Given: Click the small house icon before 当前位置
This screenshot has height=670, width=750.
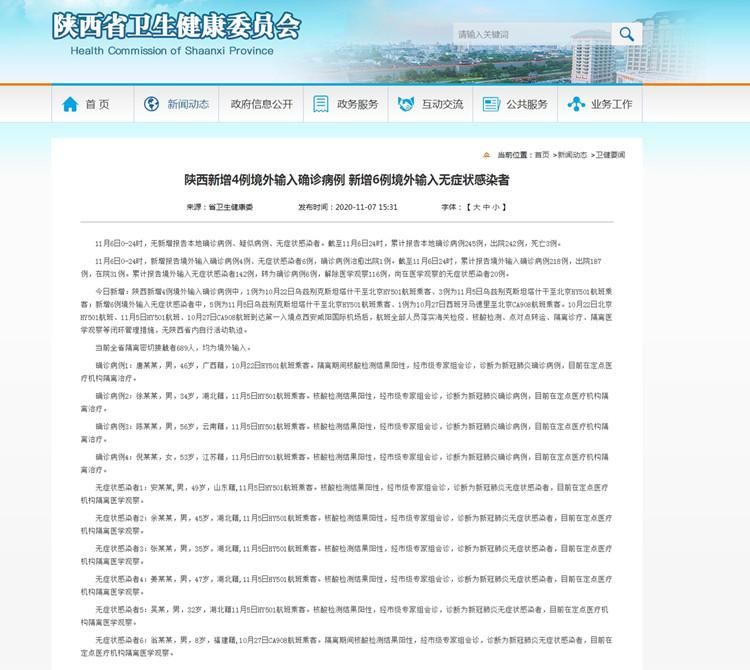Looking at the screenshot, I should point(486,155).
